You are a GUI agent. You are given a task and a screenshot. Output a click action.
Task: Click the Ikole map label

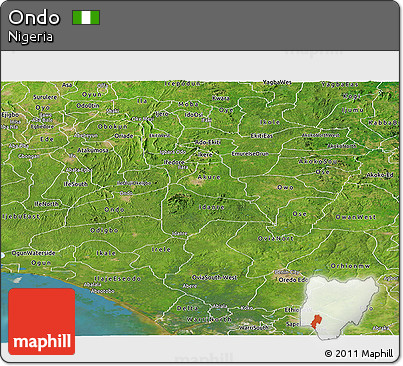(270, 122)
